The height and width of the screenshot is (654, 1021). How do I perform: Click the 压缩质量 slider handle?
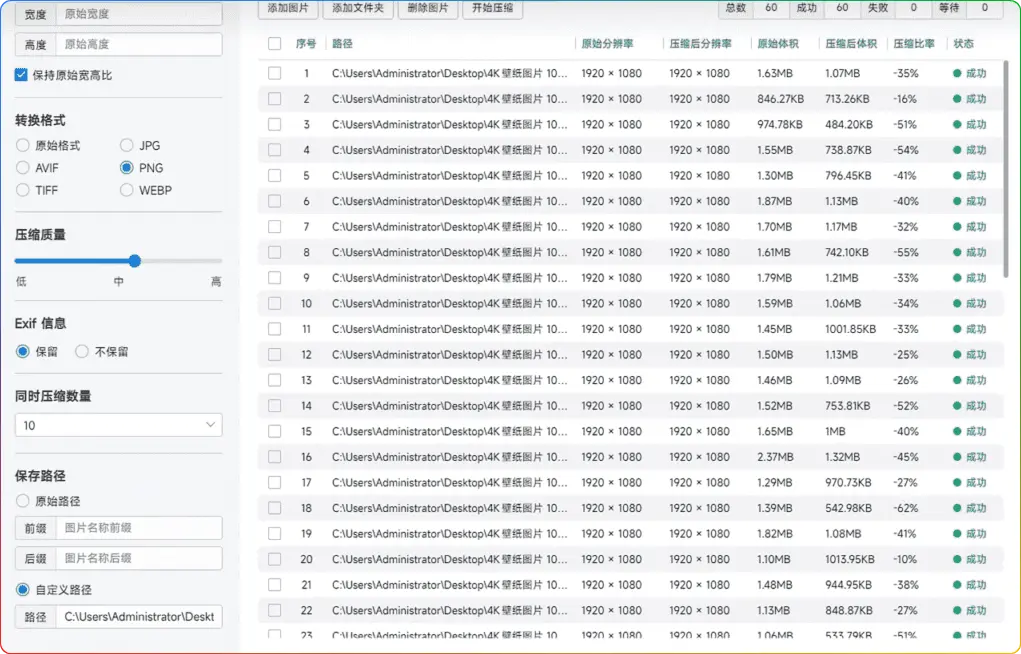(x=135, y=261)
